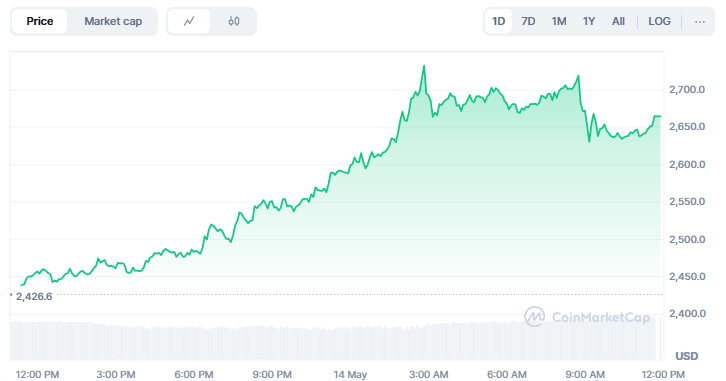
Task: Click the 14 May date axis label
Action: coord(350,375)
